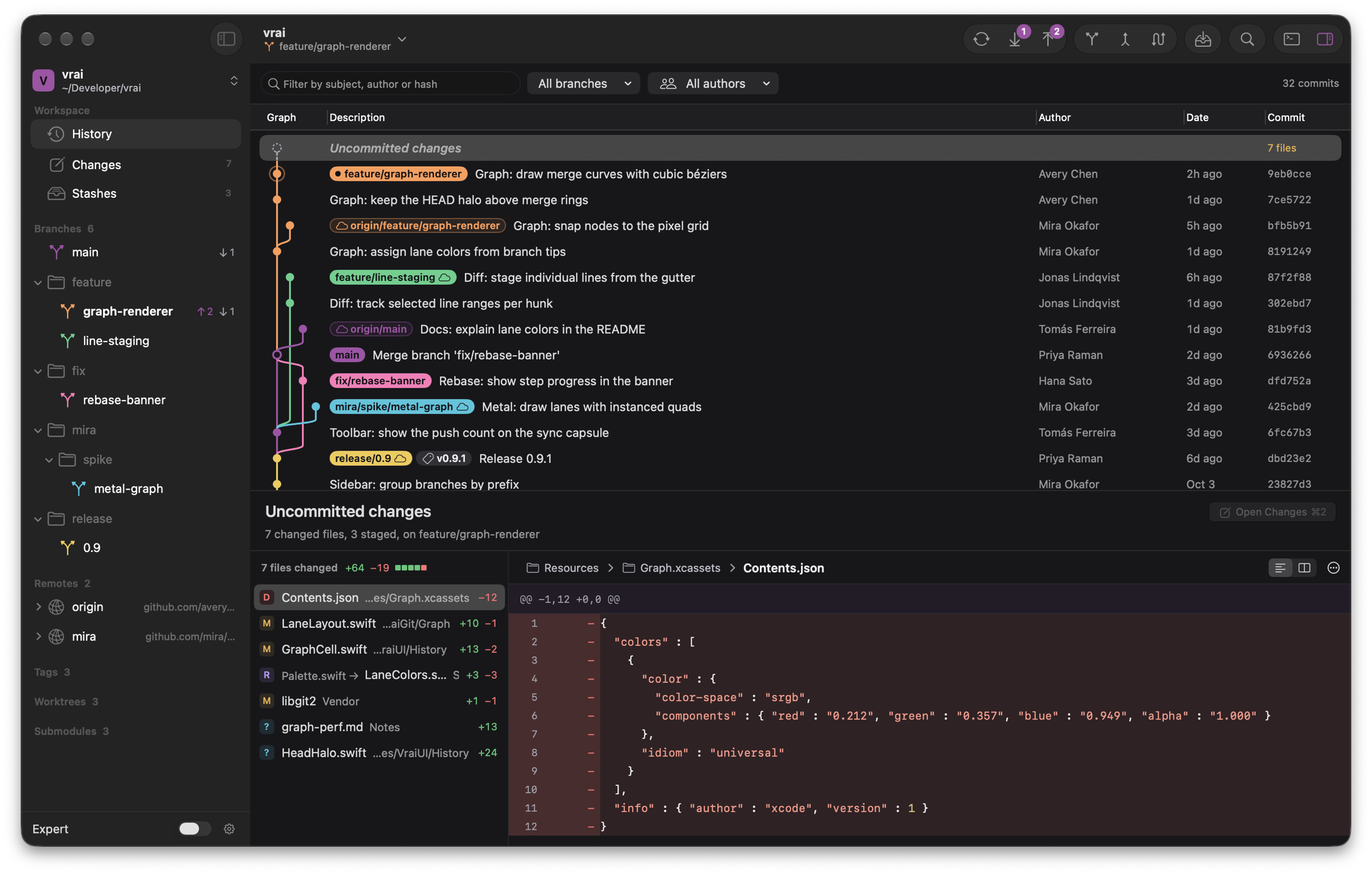Viewport: 1372px width, 874px height.
Task: Open the terminal panel icon
Action: [x=1291, y=39]
